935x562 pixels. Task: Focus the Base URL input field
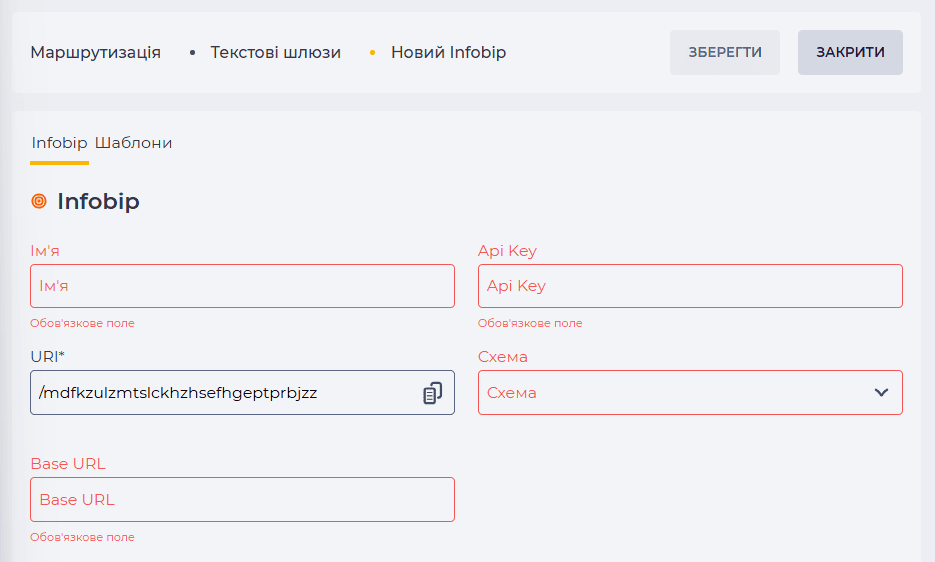pyautogui.click(x=242, y=499)
